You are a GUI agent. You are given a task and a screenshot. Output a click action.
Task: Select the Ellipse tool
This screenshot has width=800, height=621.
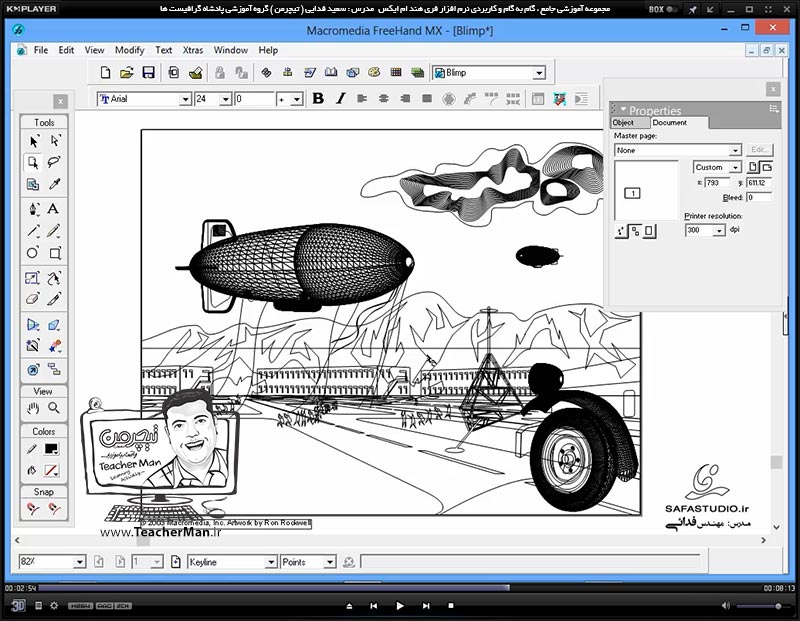click(x=33, y=253)
